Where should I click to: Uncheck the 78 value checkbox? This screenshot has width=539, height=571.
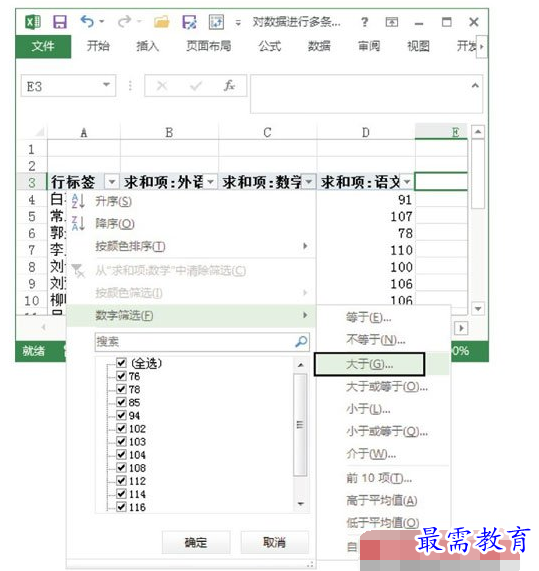pyautogui.click(x=121, y=389)
